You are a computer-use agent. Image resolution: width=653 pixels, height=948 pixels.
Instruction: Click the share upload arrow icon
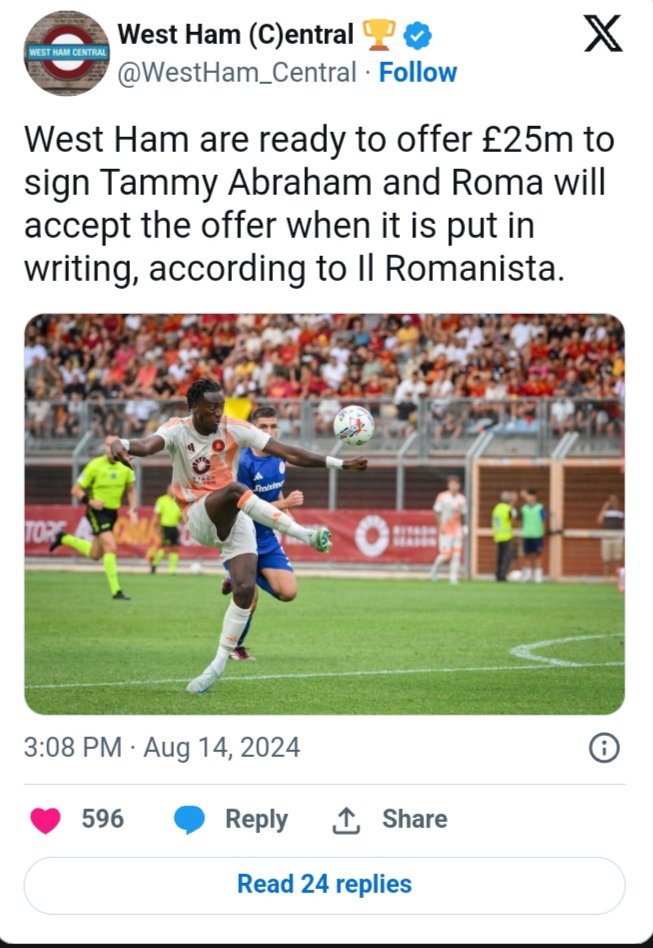coord(345,820)
